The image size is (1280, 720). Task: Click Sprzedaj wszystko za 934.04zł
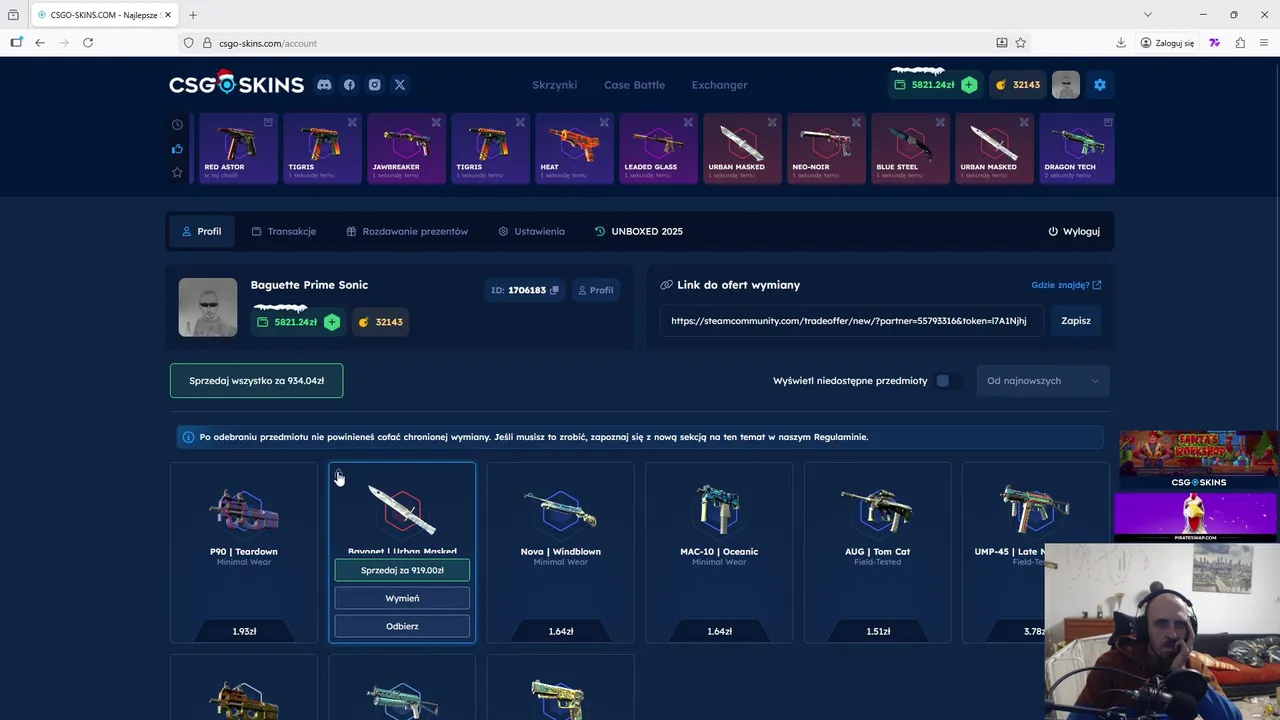(256, 381)
